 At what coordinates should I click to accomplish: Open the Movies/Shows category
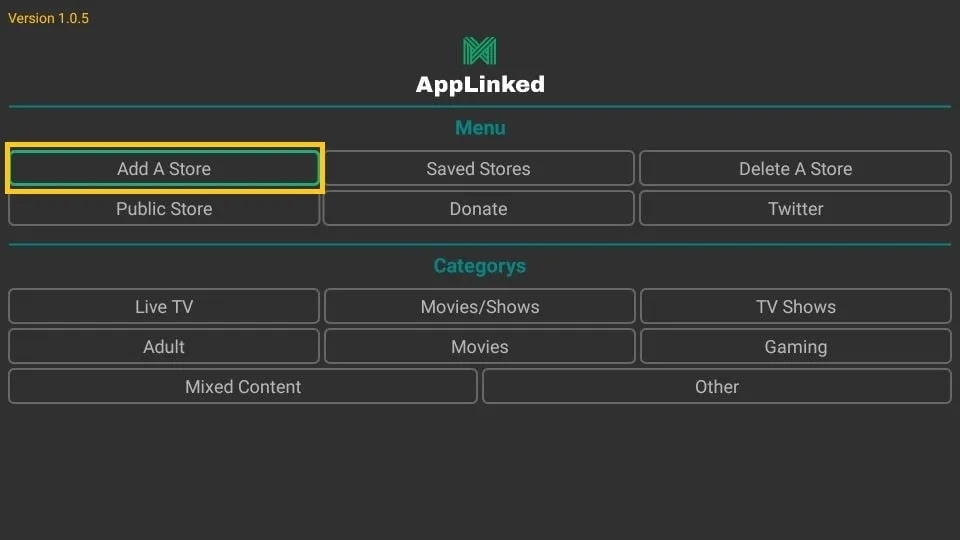pyautogui.click(x=479, y=306)
